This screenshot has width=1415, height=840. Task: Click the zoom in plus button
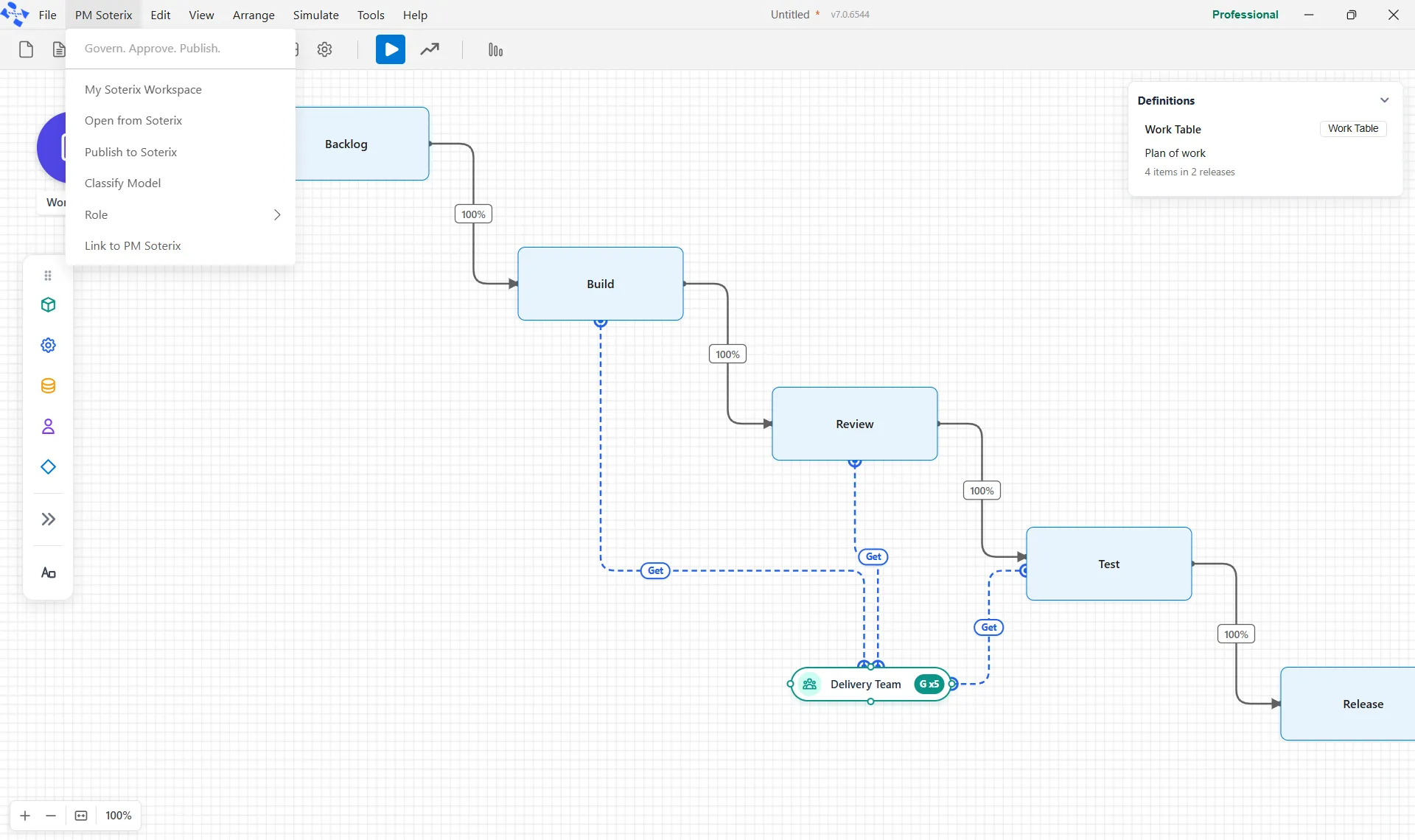(25, 815)
